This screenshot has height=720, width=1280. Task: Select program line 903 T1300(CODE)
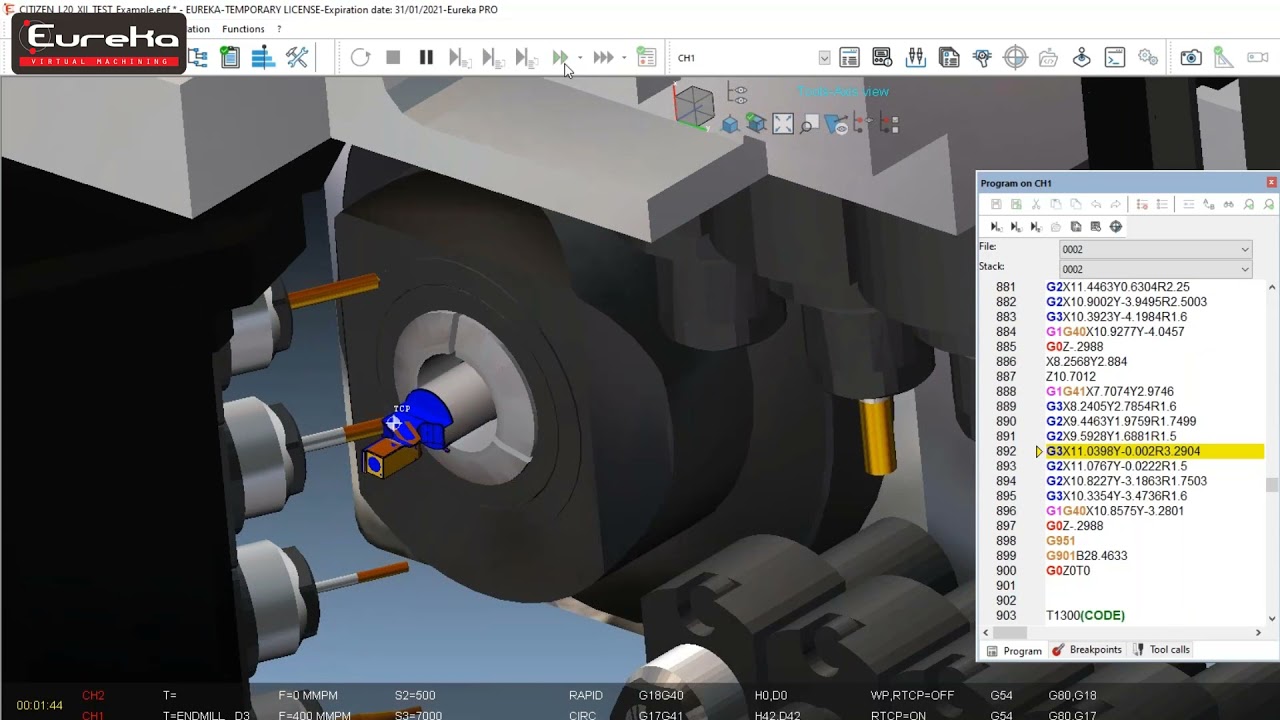coord(1085,616)
